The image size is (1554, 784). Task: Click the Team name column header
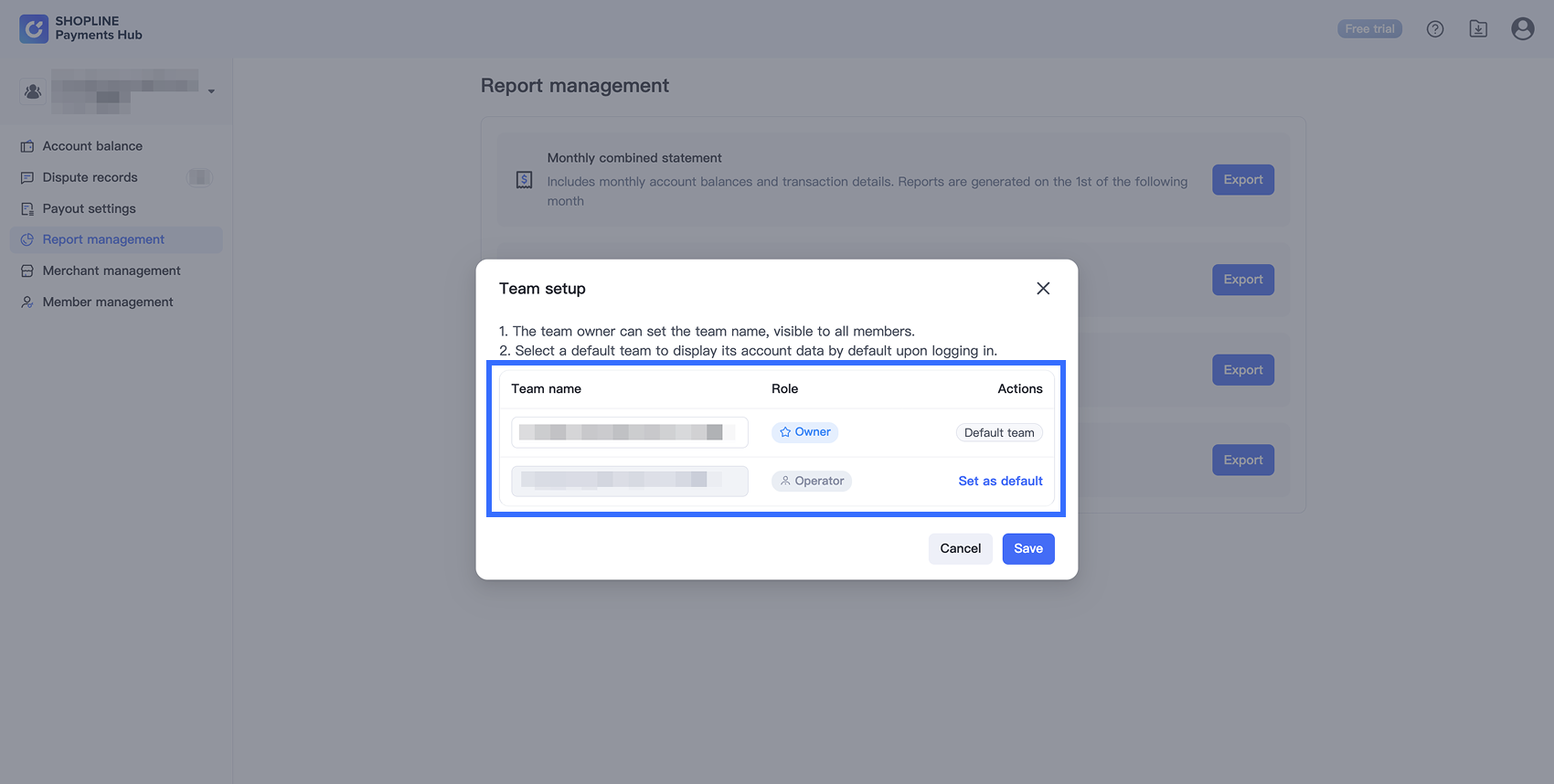point(546,388)
